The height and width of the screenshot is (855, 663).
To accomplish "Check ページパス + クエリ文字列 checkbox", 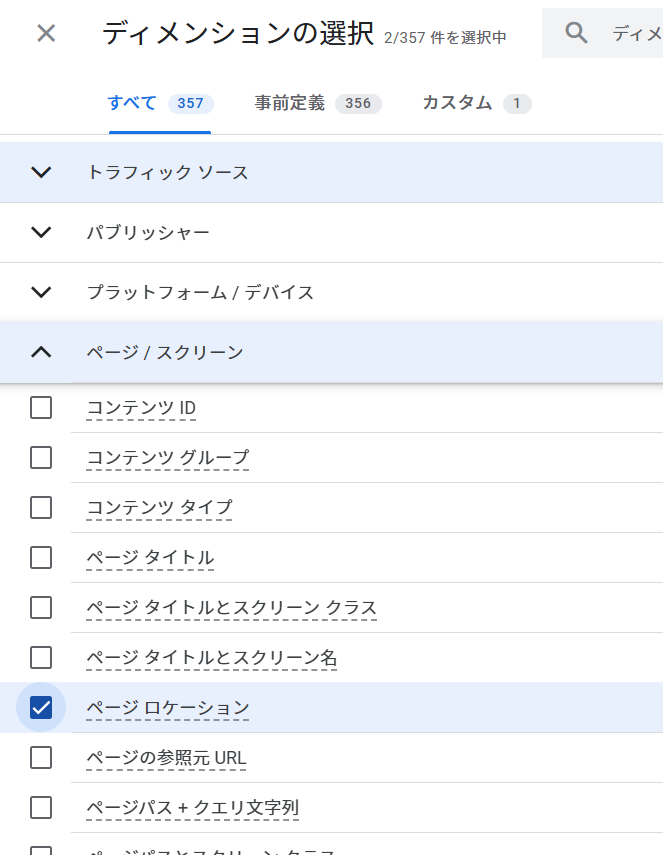I will [x=41, y=807].
